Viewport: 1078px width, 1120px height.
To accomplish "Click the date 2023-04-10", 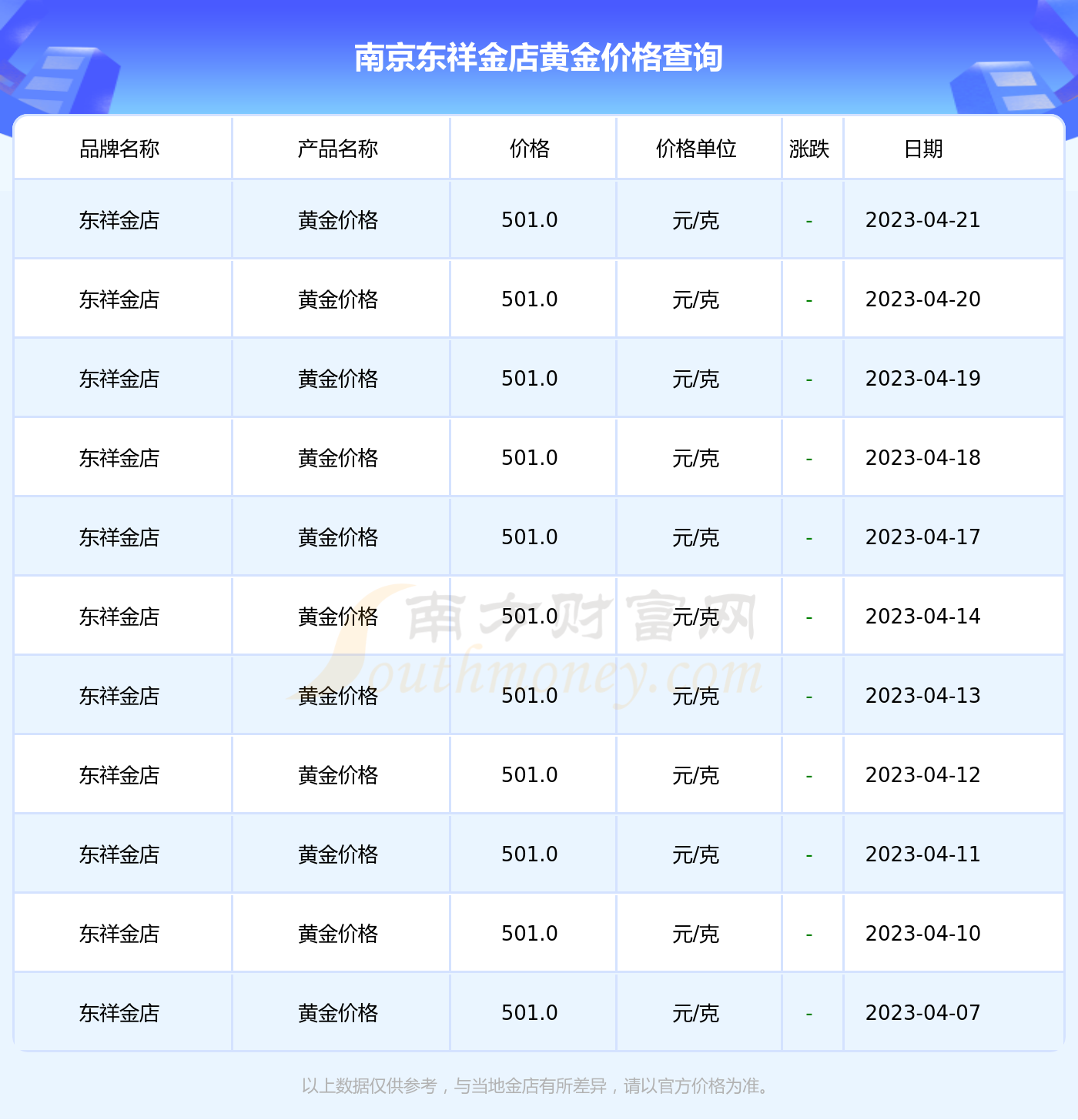I will coord(923,934).
